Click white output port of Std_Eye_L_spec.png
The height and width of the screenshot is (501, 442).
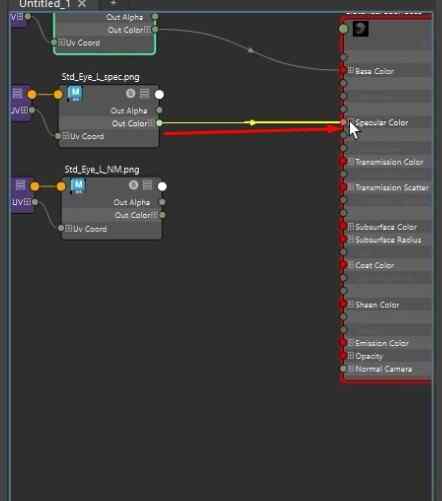[159, 95]
